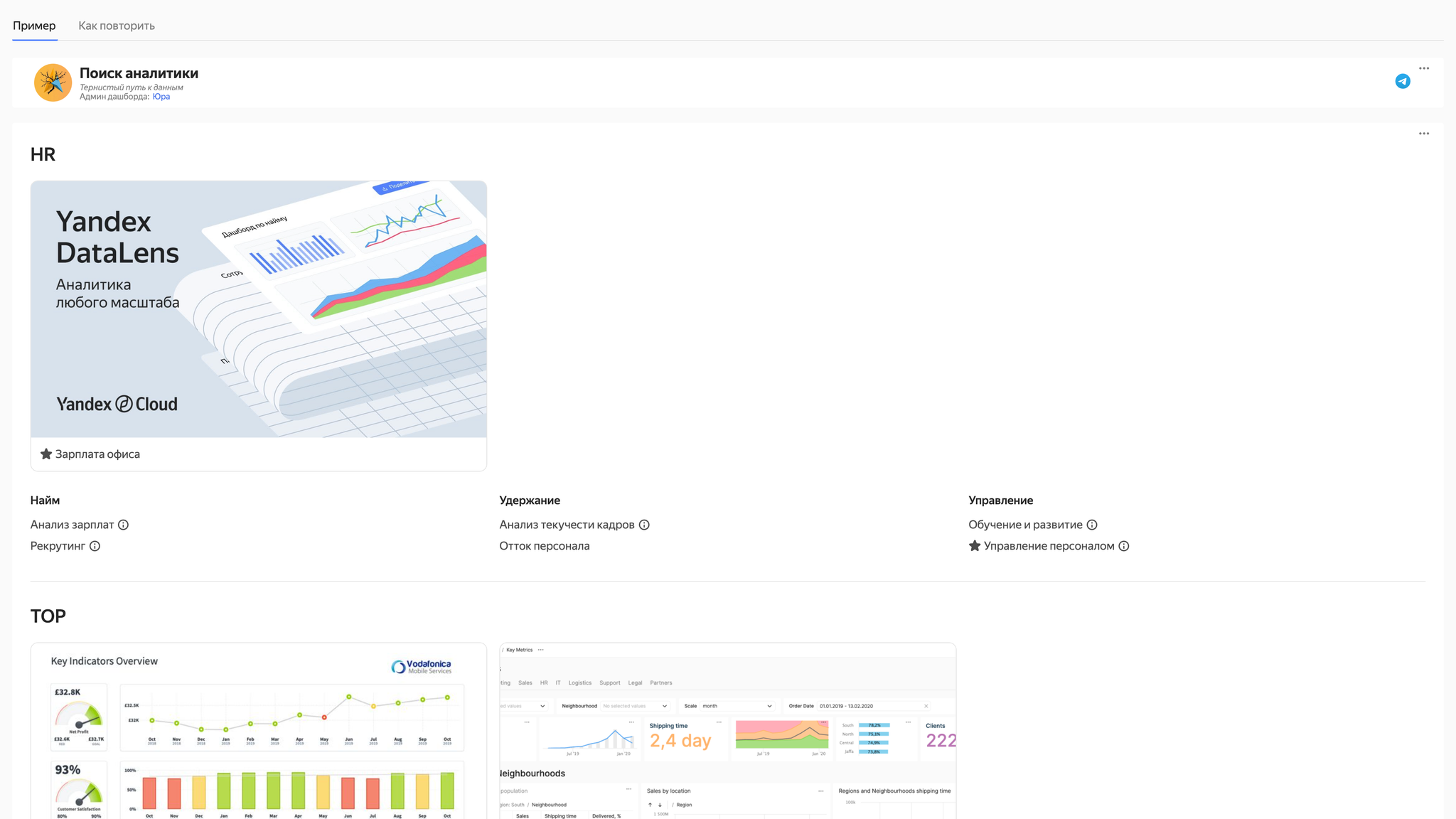The image size is (1456, 819).
Task: Open the Отток персонала link
Action: [545, 546]
